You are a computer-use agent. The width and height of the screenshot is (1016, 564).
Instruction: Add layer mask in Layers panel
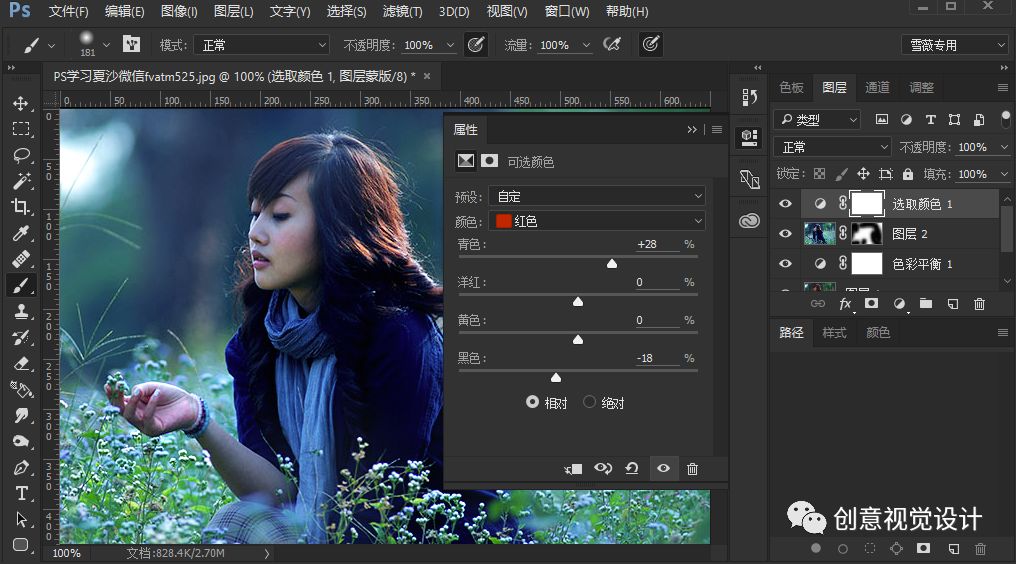872,303
